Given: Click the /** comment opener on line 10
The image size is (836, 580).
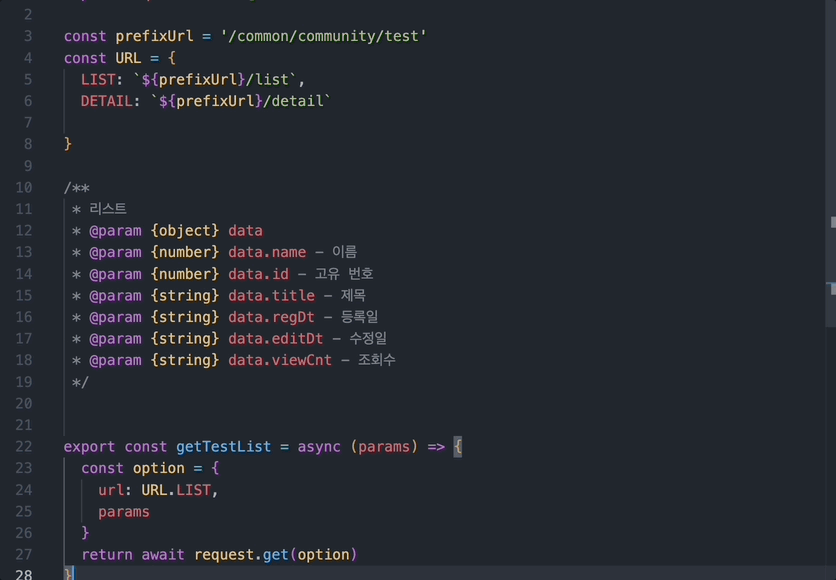Looking at the screenshot, I should coord(77,188).
